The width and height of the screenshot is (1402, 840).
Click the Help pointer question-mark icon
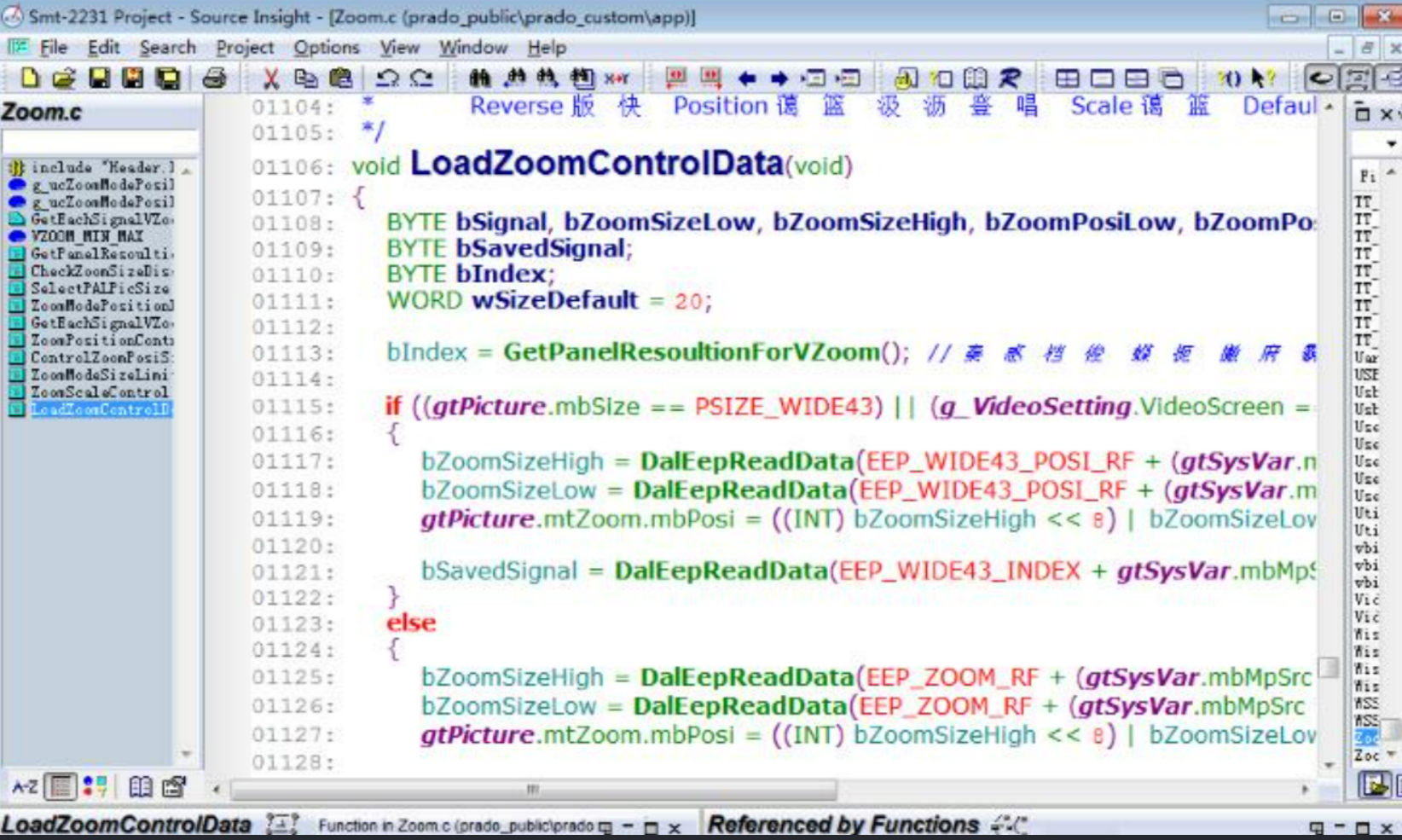pos(1262,78)
